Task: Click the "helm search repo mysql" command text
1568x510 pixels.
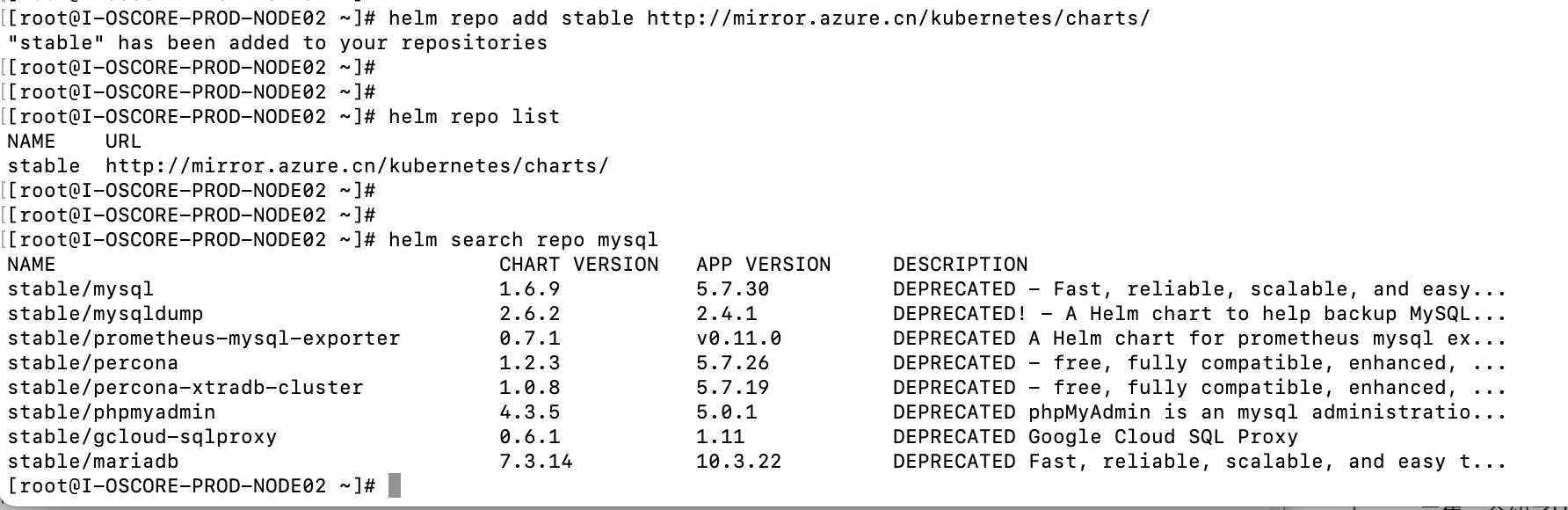Action: pos(523,240)
